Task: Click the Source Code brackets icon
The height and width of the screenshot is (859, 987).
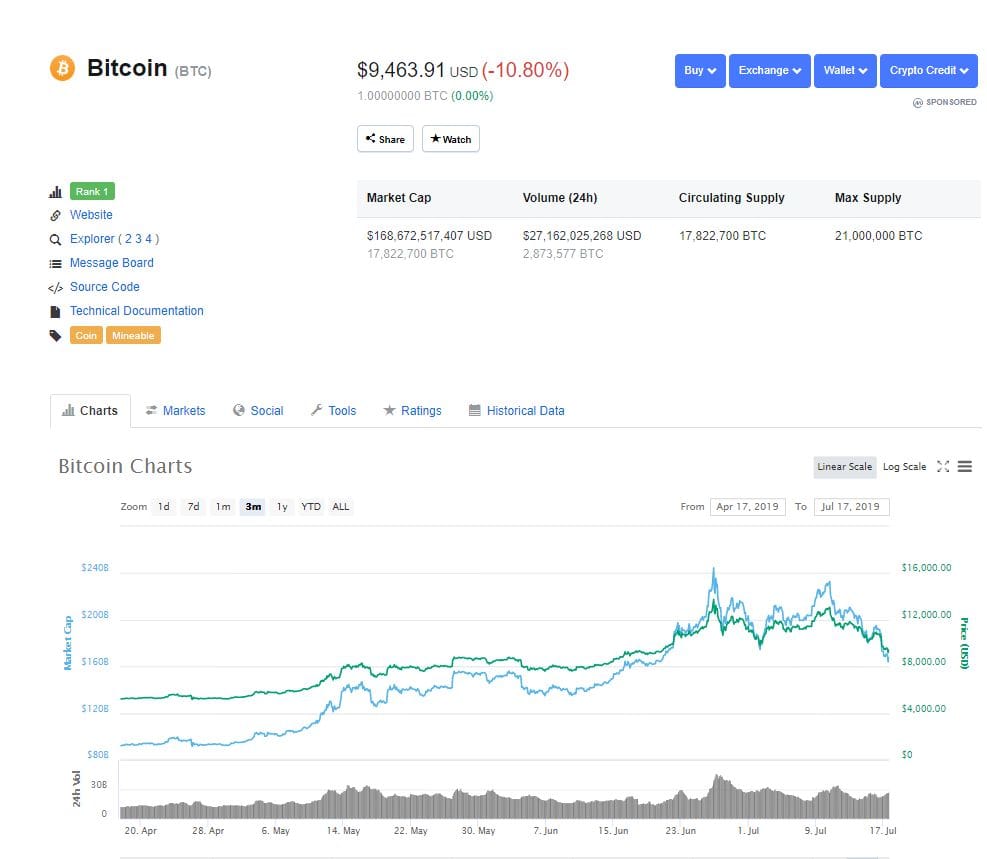Action: click(55, 287)
